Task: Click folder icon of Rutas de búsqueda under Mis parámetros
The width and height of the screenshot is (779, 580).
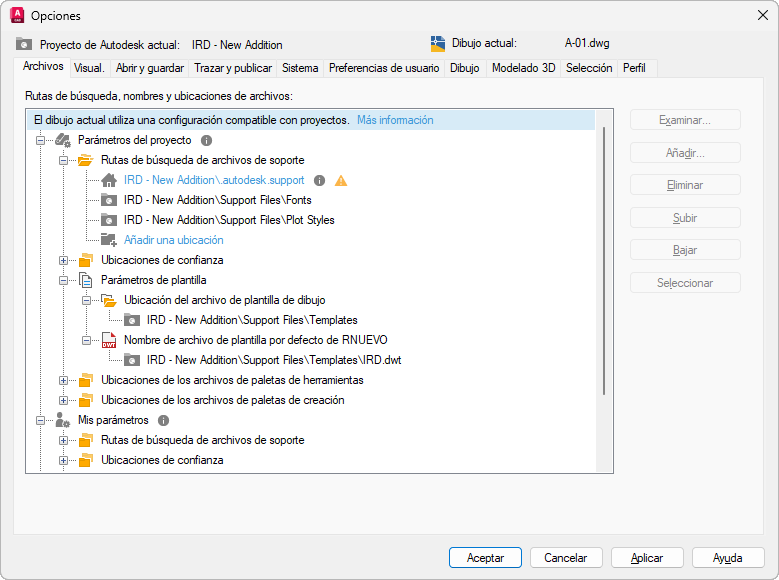Action: point(85,440)
